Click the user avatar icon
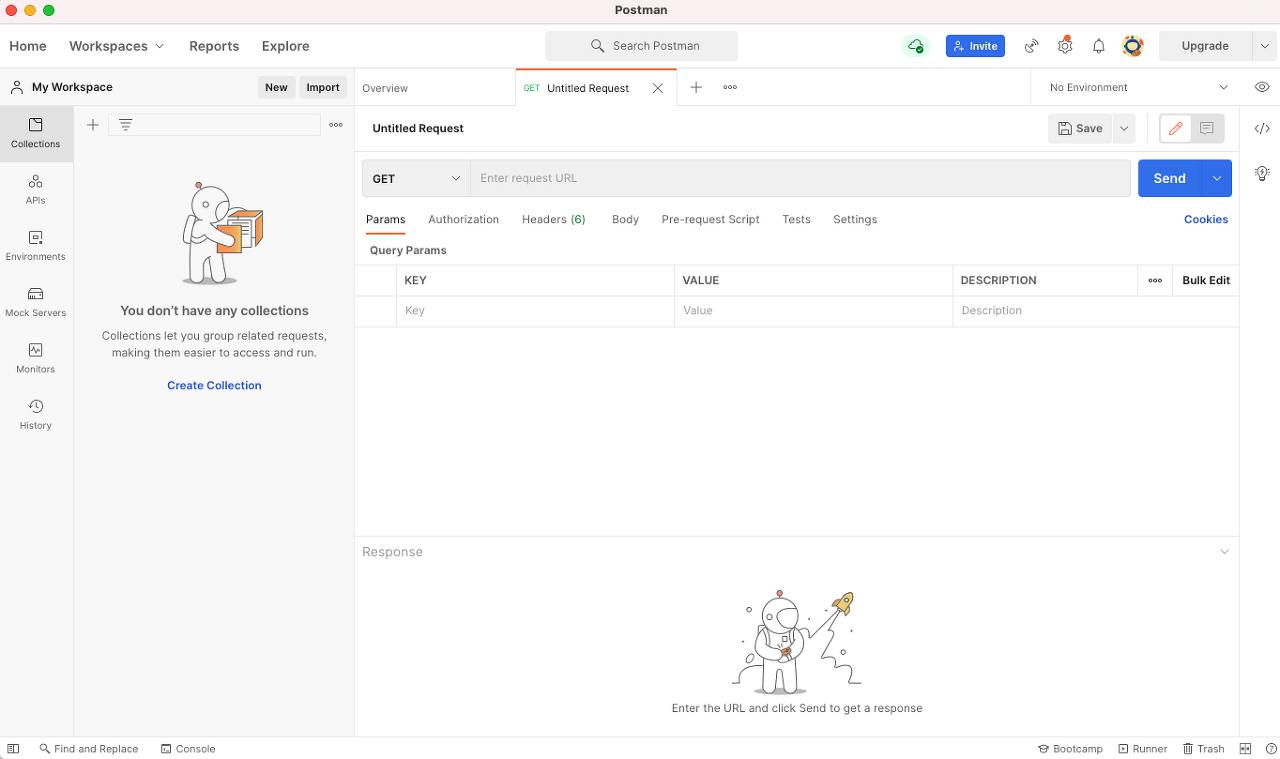 (x=1133, y=46)
